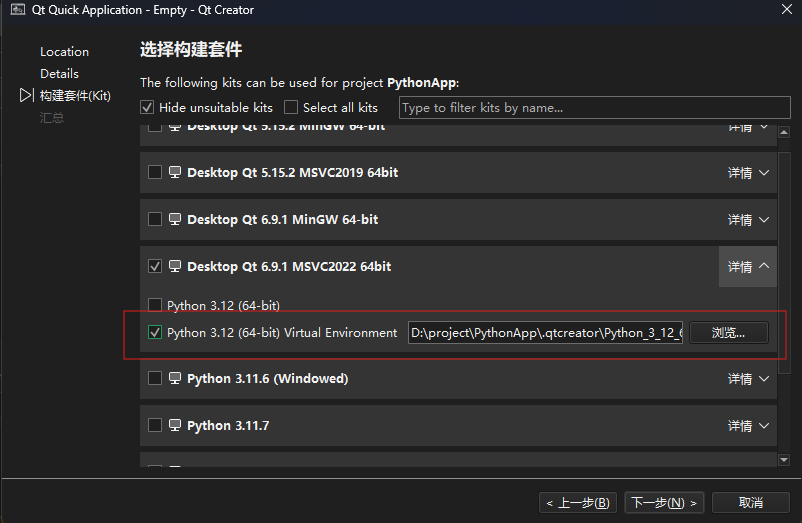Image resolution: width=802 pixels, height=523 pixels.
Task: Click the current-step arrow icon beside 构建套件(Kit)
Action: point(27,95)
